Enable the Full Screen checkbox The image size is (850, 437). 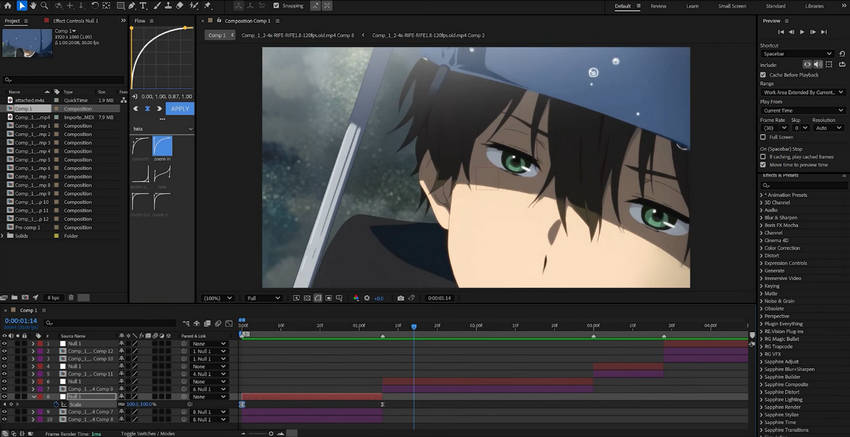coord(763,137)
